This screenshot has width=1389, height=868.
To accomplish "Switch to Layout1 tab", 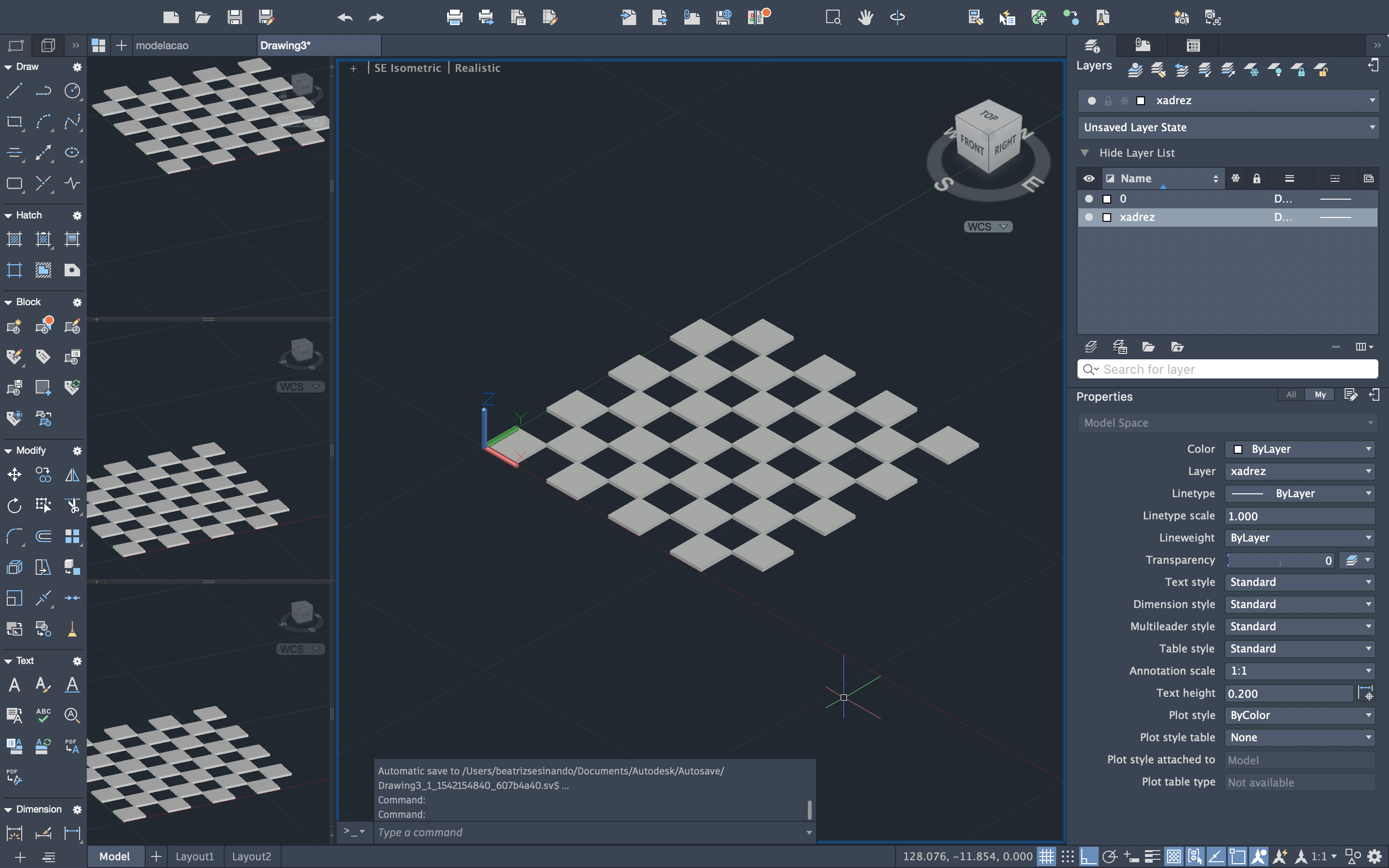I will coord(194,856).
